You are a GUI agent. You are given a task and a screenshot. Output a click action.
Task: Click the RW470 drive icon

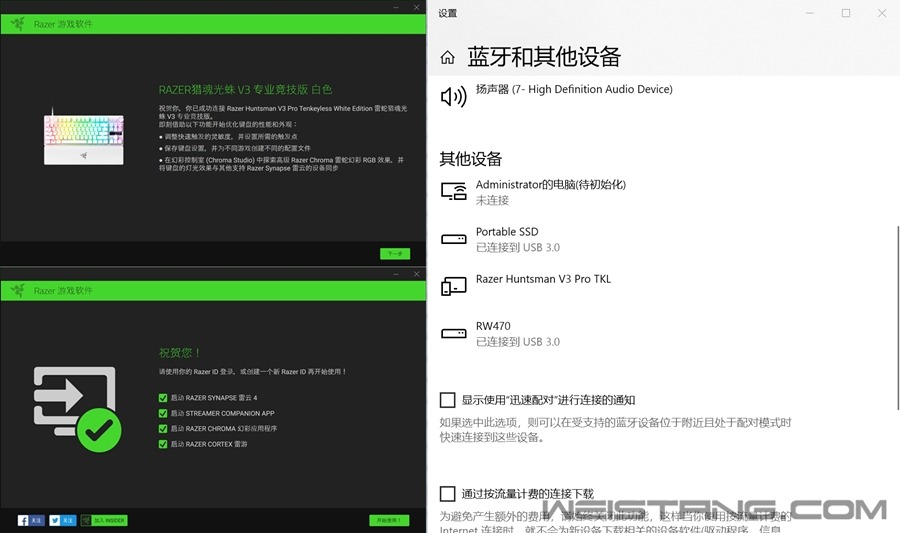(453, 333)
